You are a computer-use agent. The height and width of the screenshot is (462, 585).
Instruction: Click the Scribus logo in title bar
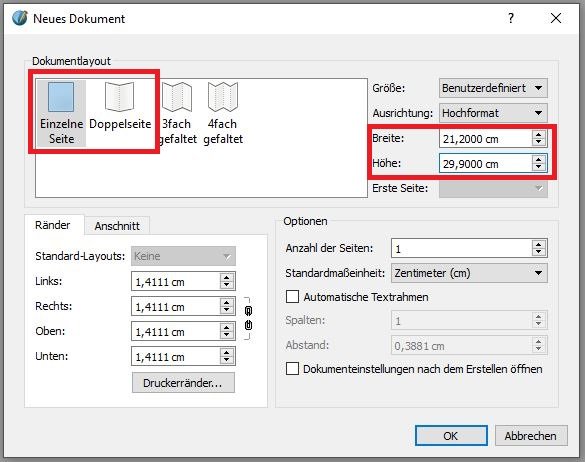point(20,18)
